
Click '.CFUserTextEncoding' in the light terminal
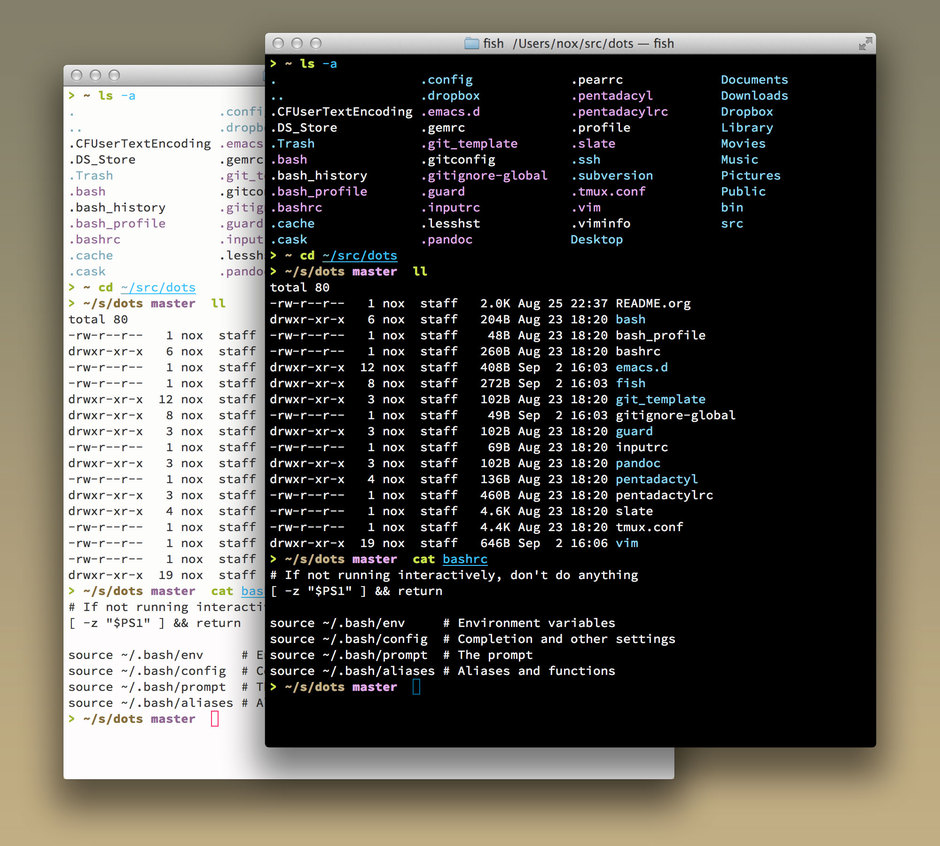click(x=140, y=144)
